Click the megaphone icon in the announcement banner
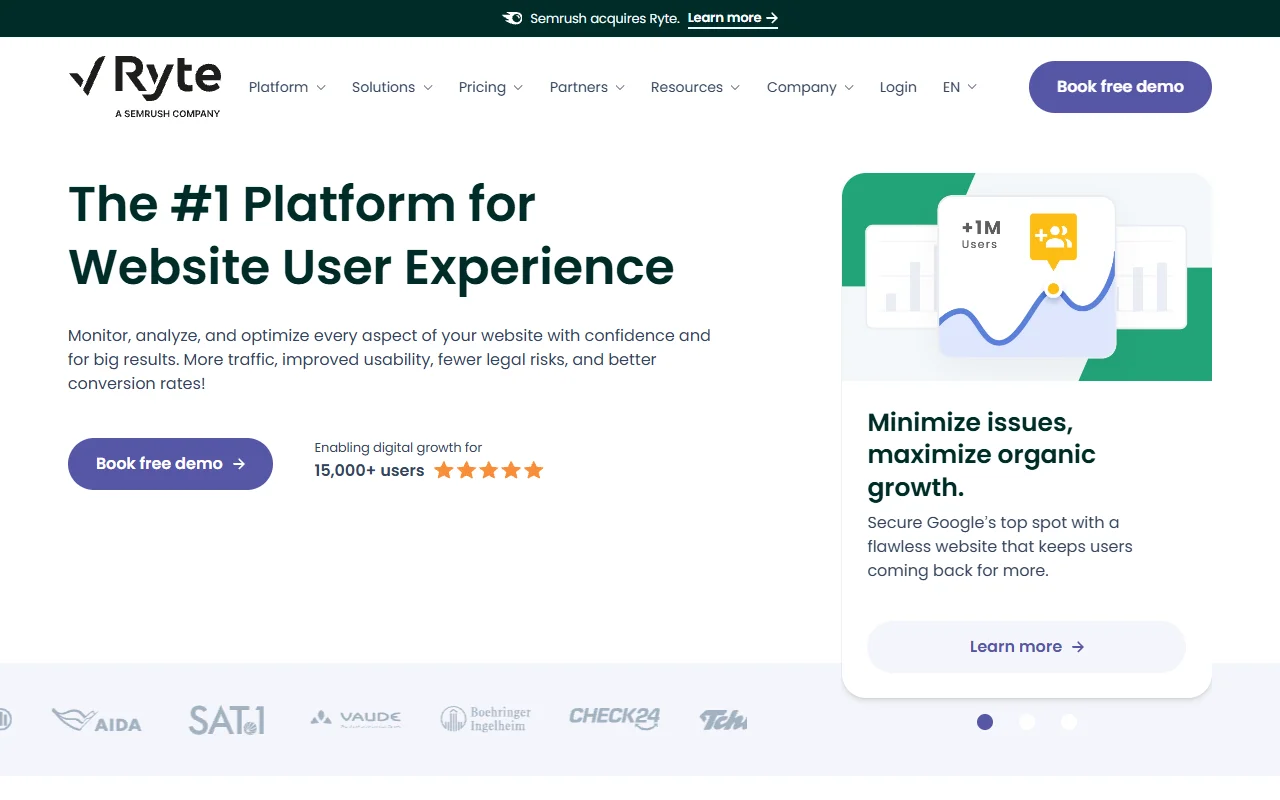Image resolution: width=1280 pixels, height=800 pixels. point(512,17)
